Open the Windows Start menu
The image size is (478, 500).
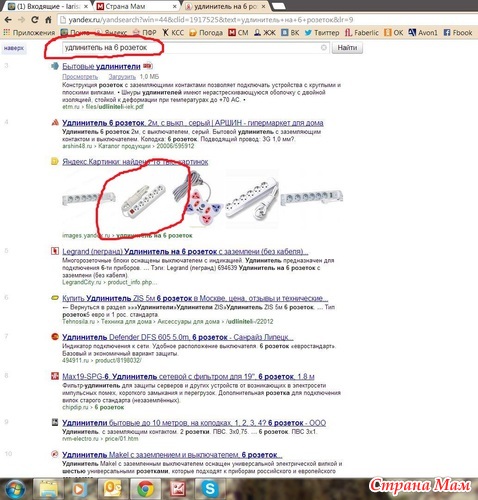[14, 489]
